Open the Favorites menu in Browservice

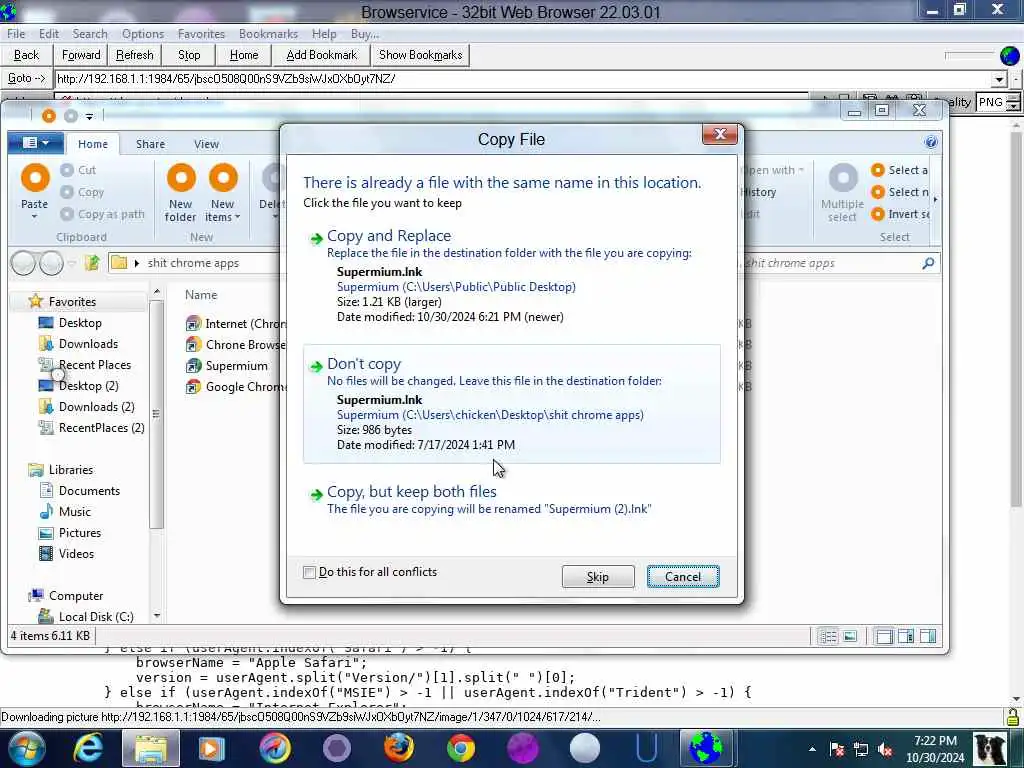pos(201,34)
